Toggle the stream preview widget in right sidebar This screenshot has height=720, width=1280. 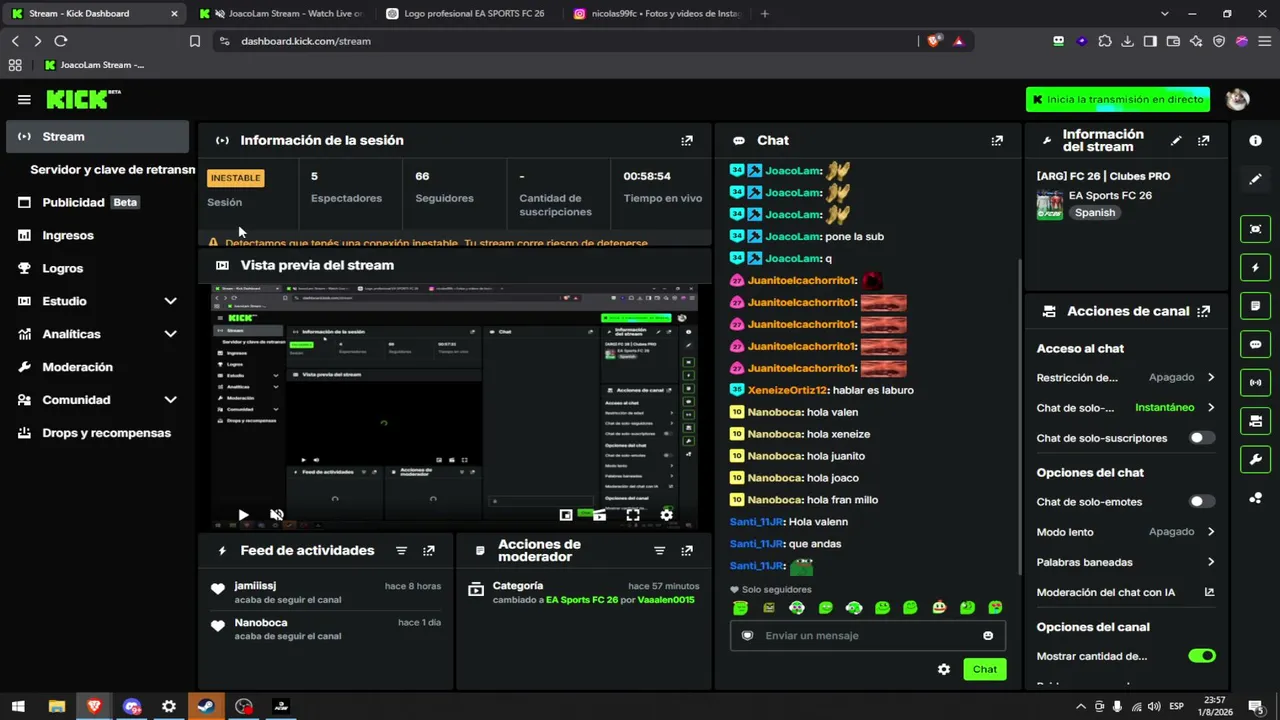[1256, 229]
